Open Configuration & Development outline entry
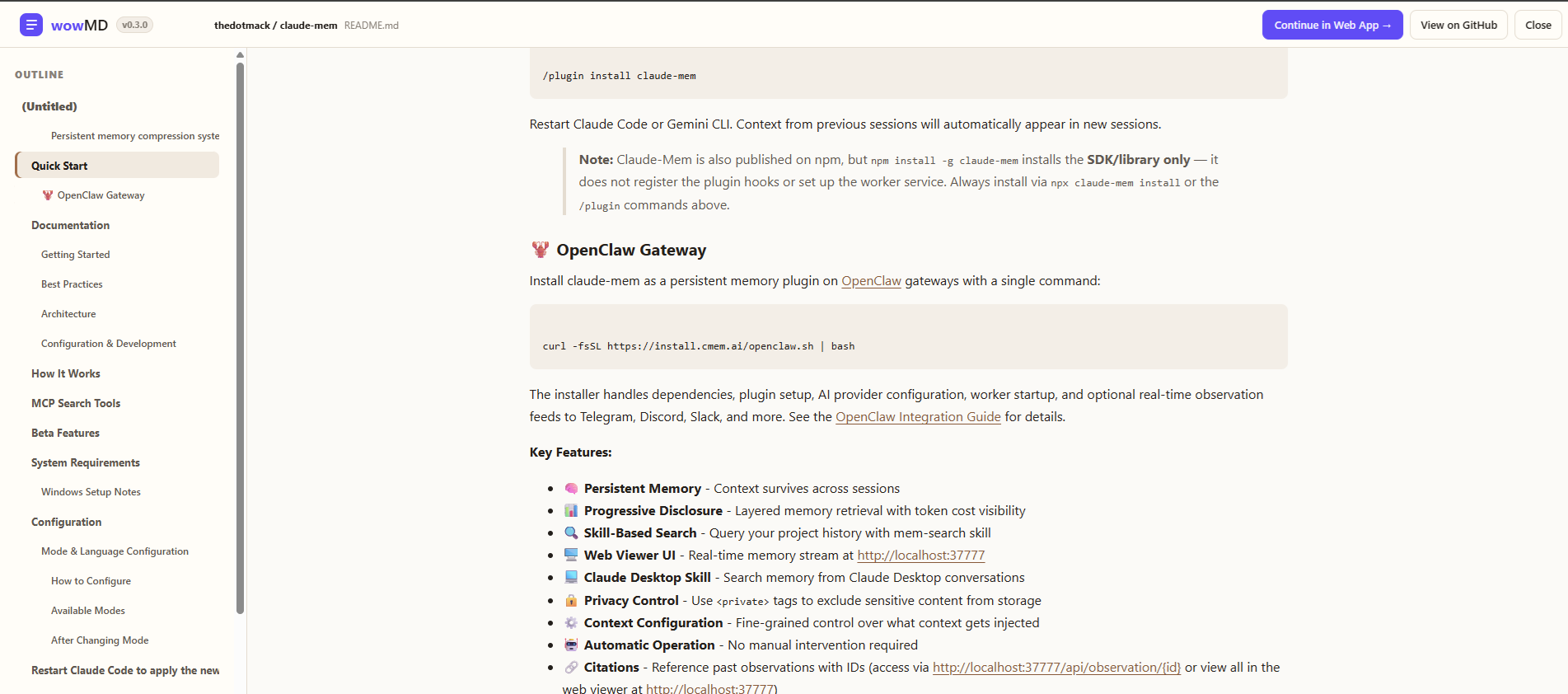The height and width of the screenshot is (694, 1568). [109, 344]
